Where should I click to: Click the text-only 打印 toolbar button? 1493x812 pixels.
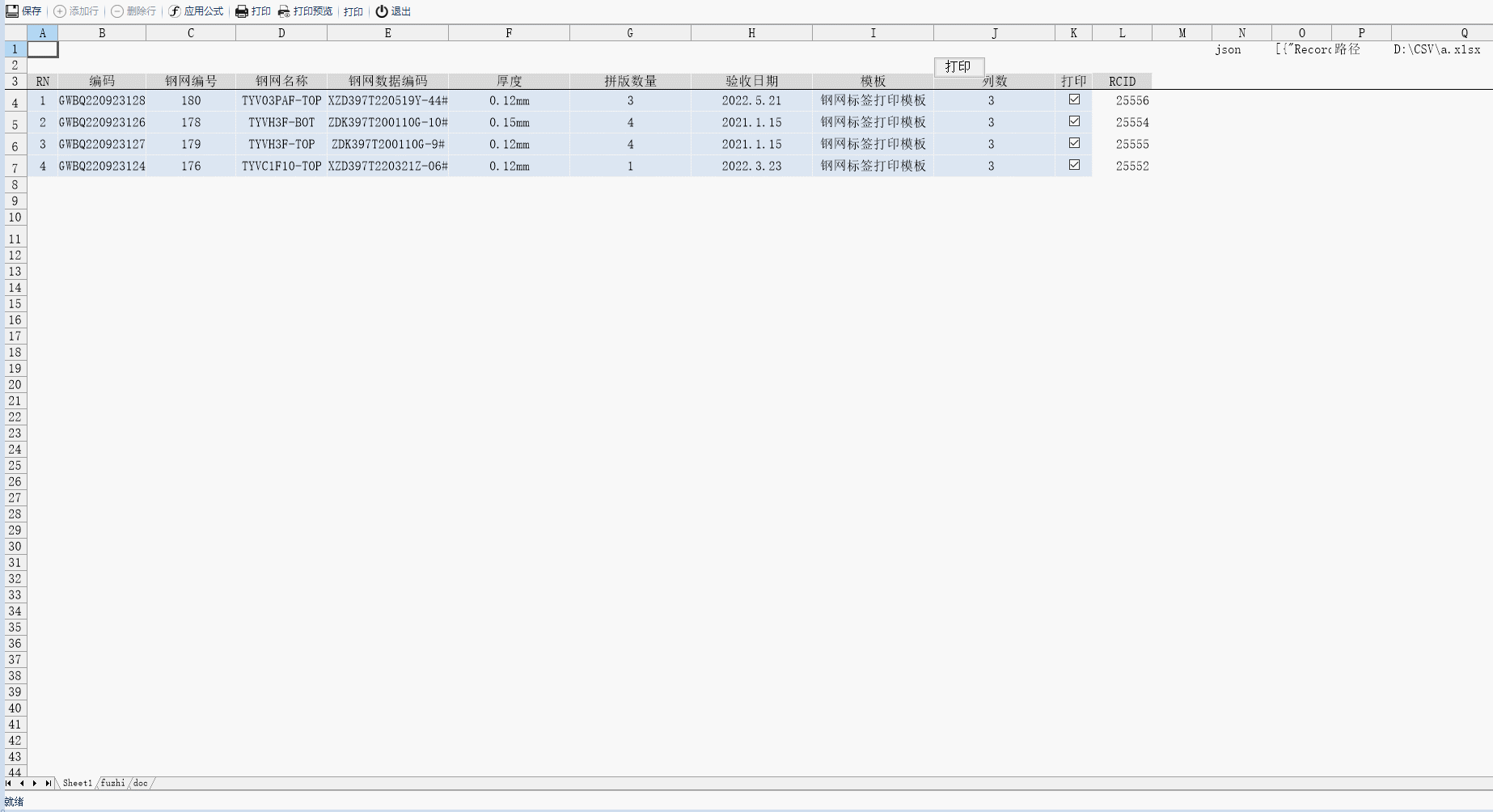(353, 11)
